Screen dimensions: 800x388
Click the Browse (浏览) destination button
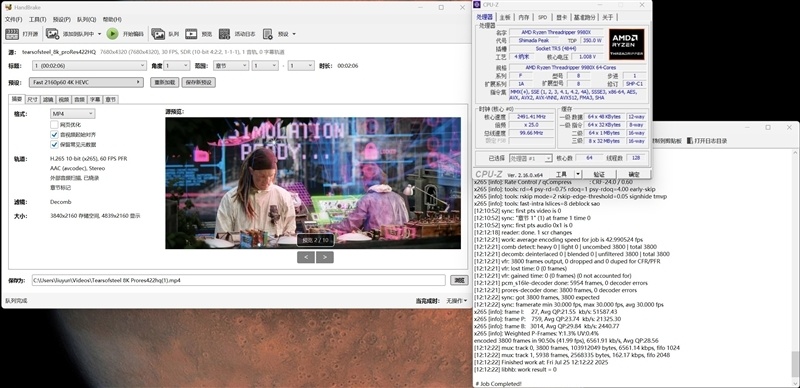click(458, 280)
